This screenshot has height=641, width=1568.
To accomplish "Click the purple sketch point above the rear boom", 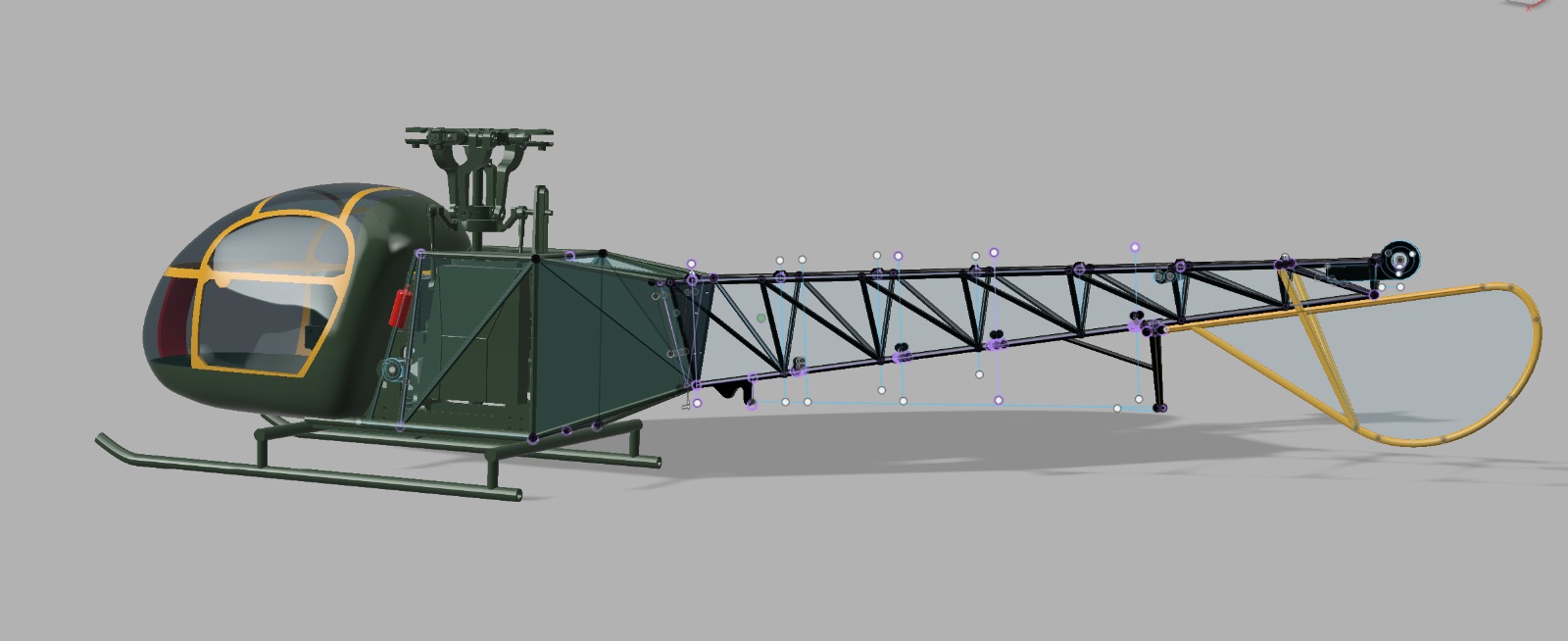I will [1136, 248].
